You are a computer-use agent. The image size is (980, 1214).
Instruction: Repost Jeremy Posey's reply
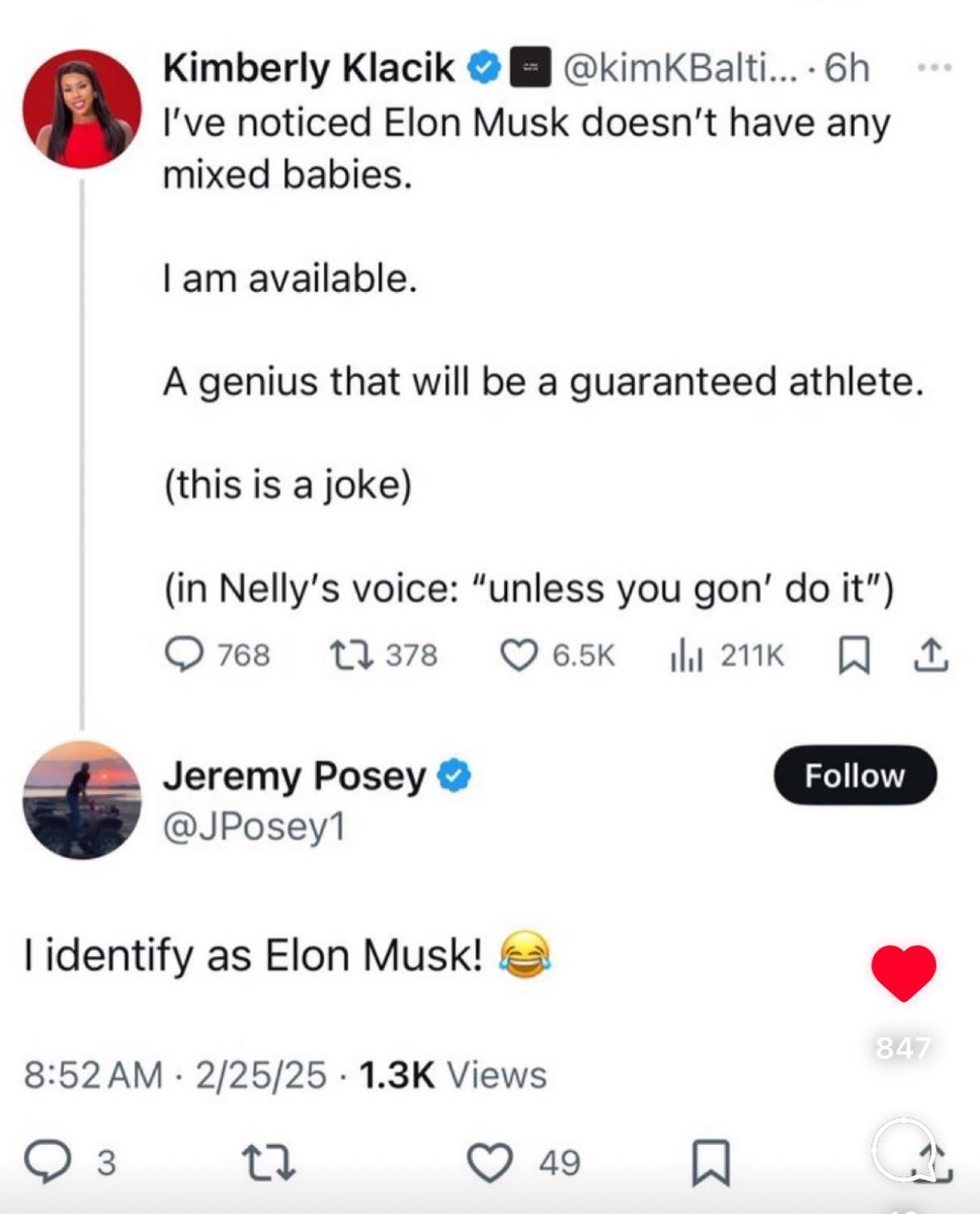click(268, 1162)
